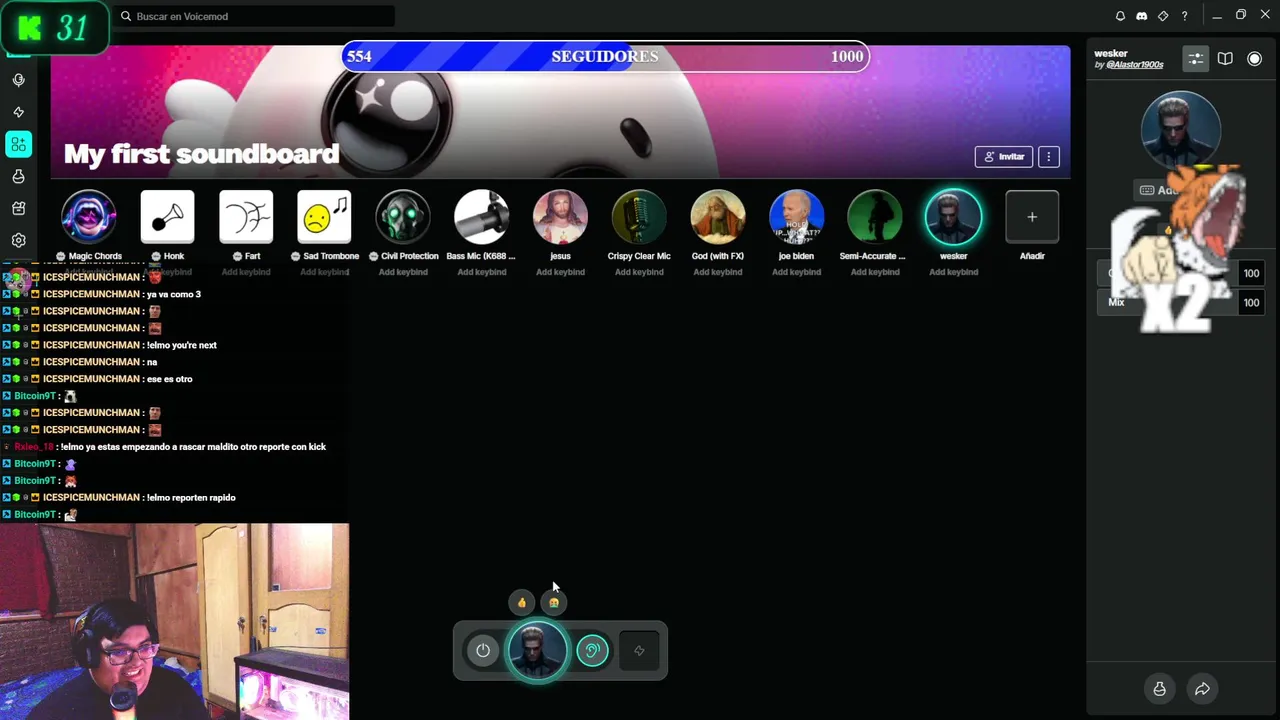Click chat message 'ese es otro'
1280x720 pixels.
click(x=169, y=379)
